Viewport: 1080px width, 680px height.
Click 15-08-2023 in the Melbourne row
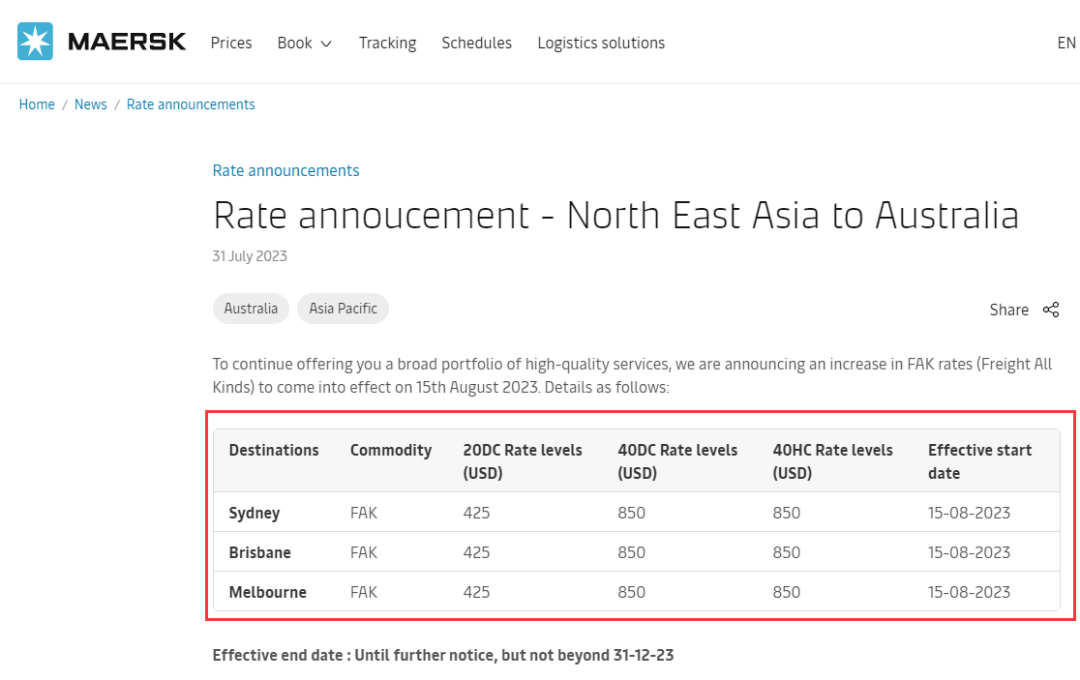(969, 593)
